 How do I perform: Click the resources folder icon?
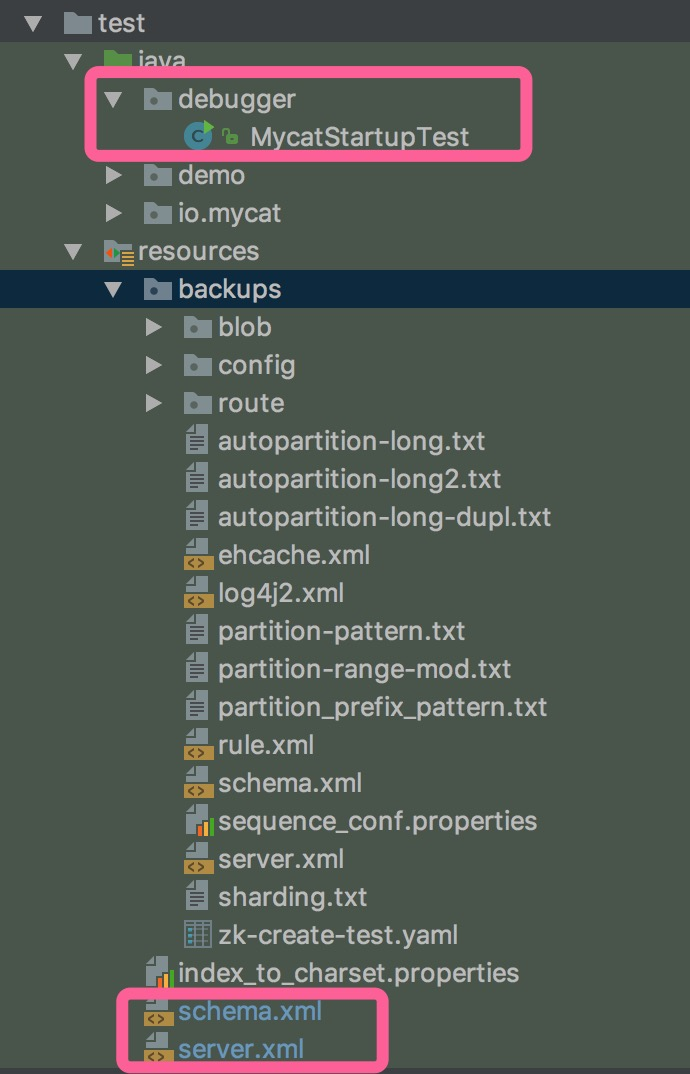[119, 252]
